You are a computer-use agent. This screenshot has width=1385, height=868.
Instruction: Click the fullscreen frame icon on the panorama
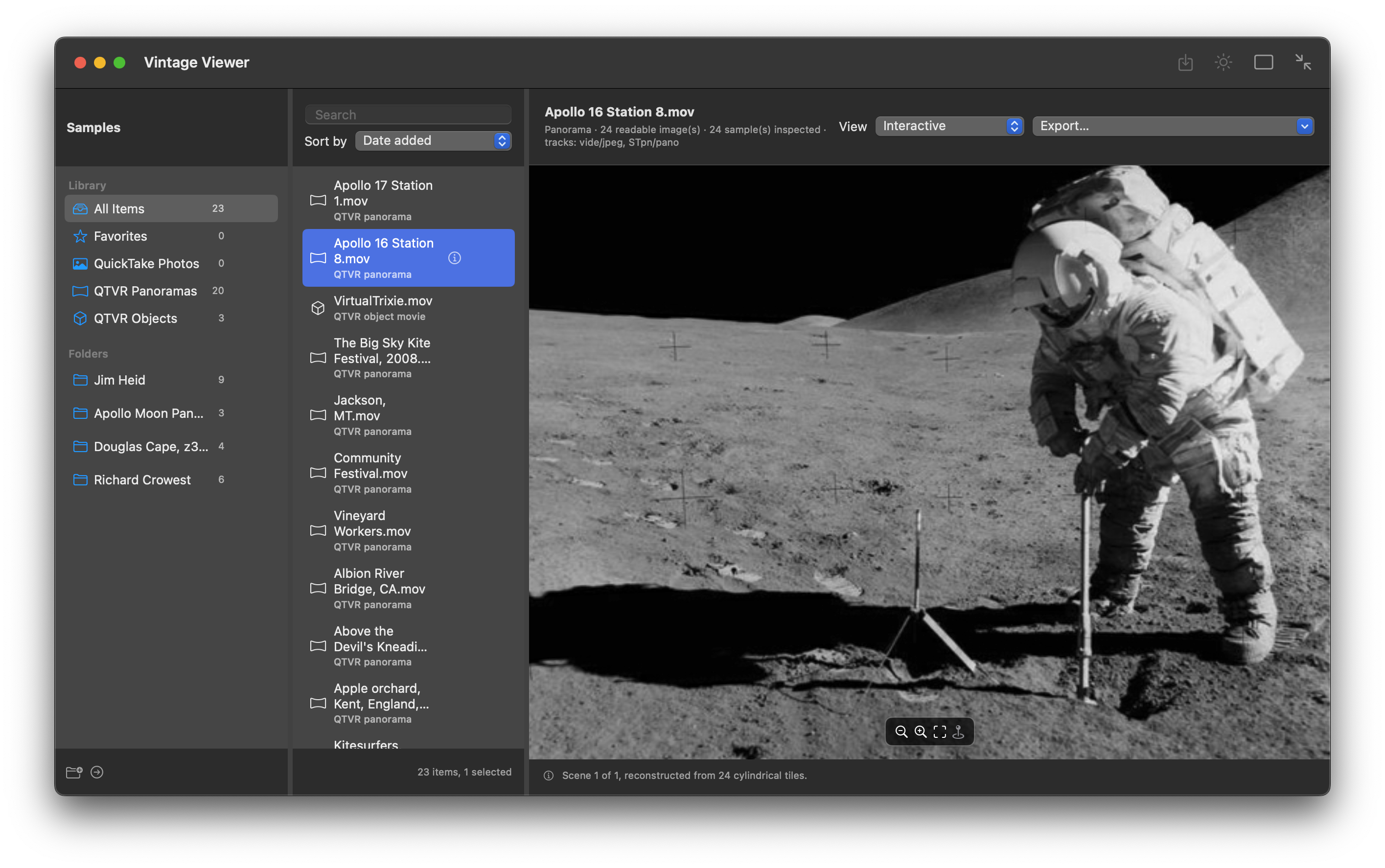pos(940,731)
